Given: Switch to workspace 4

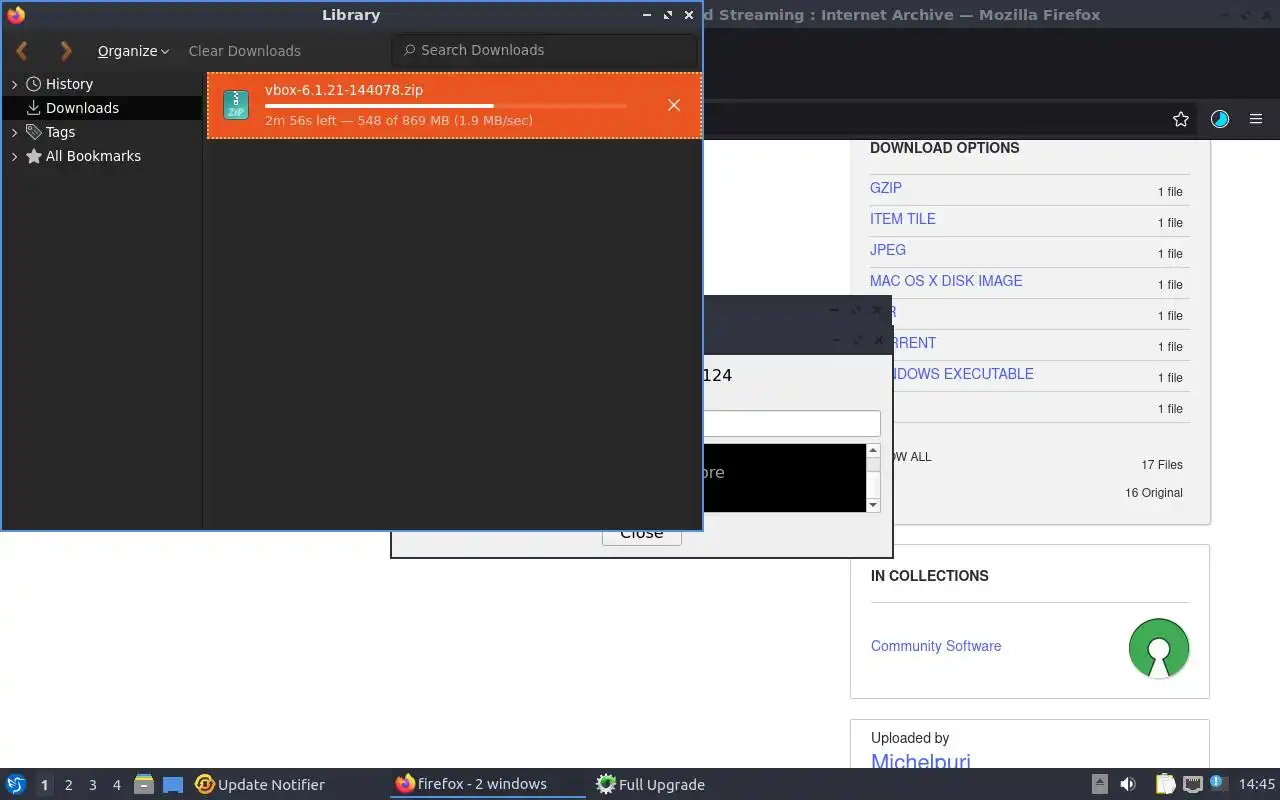Looking at the screenshot, I should 116,785.
